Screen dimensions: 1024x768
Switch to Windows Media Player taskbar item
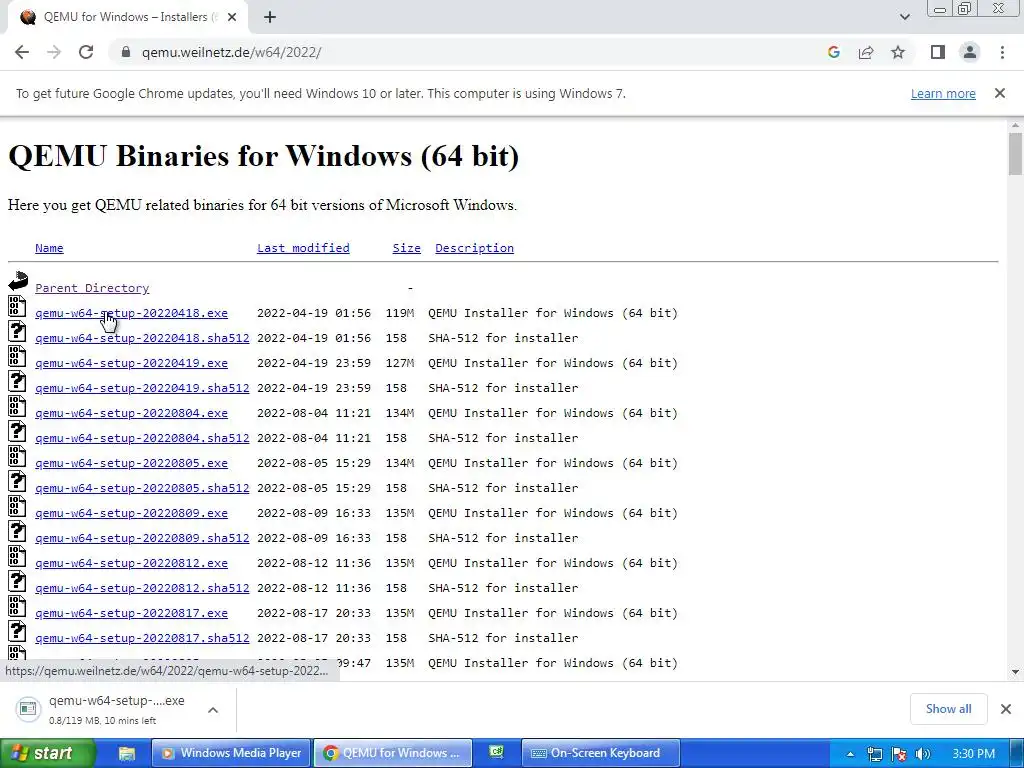click(232, 753)
